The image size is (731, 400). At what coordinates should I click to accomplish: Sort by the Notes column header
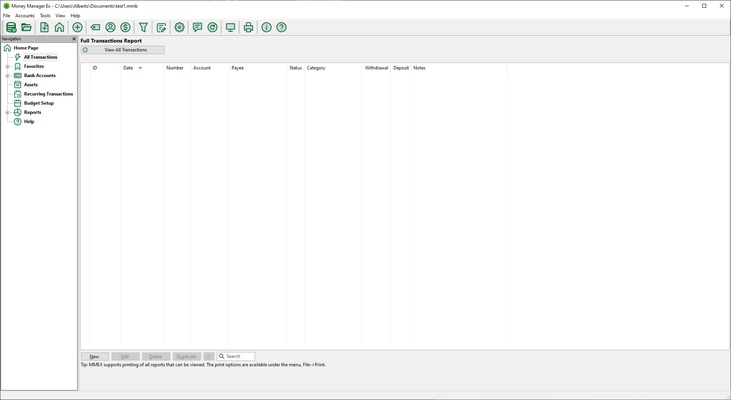[459, 68]
